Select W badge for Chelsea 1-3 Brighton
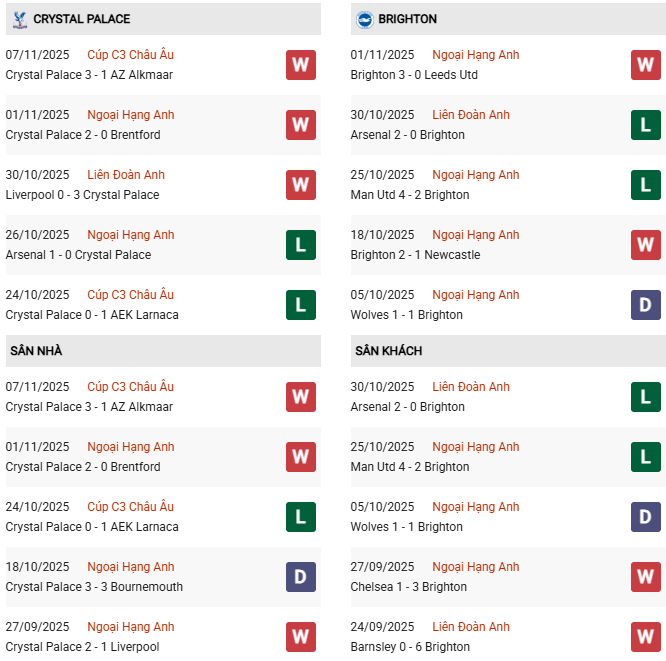The image size is (666, 661). (x=646, y=577)
